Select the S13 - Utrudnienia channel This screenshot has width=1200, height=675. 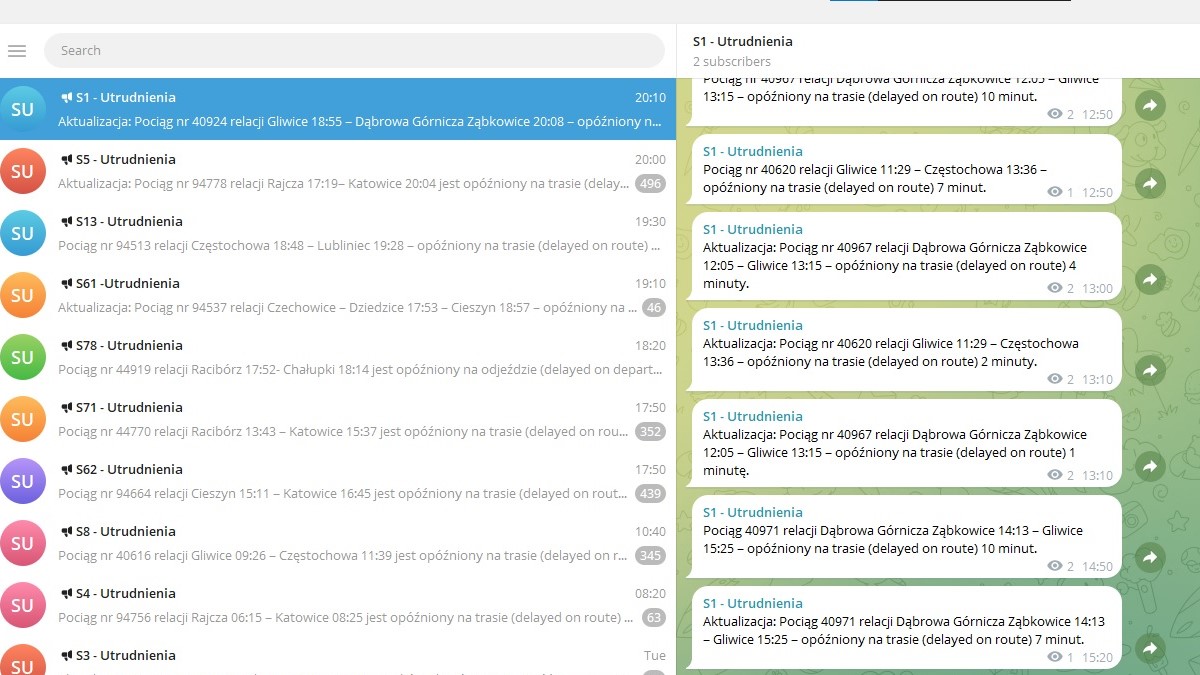point(340,233)
